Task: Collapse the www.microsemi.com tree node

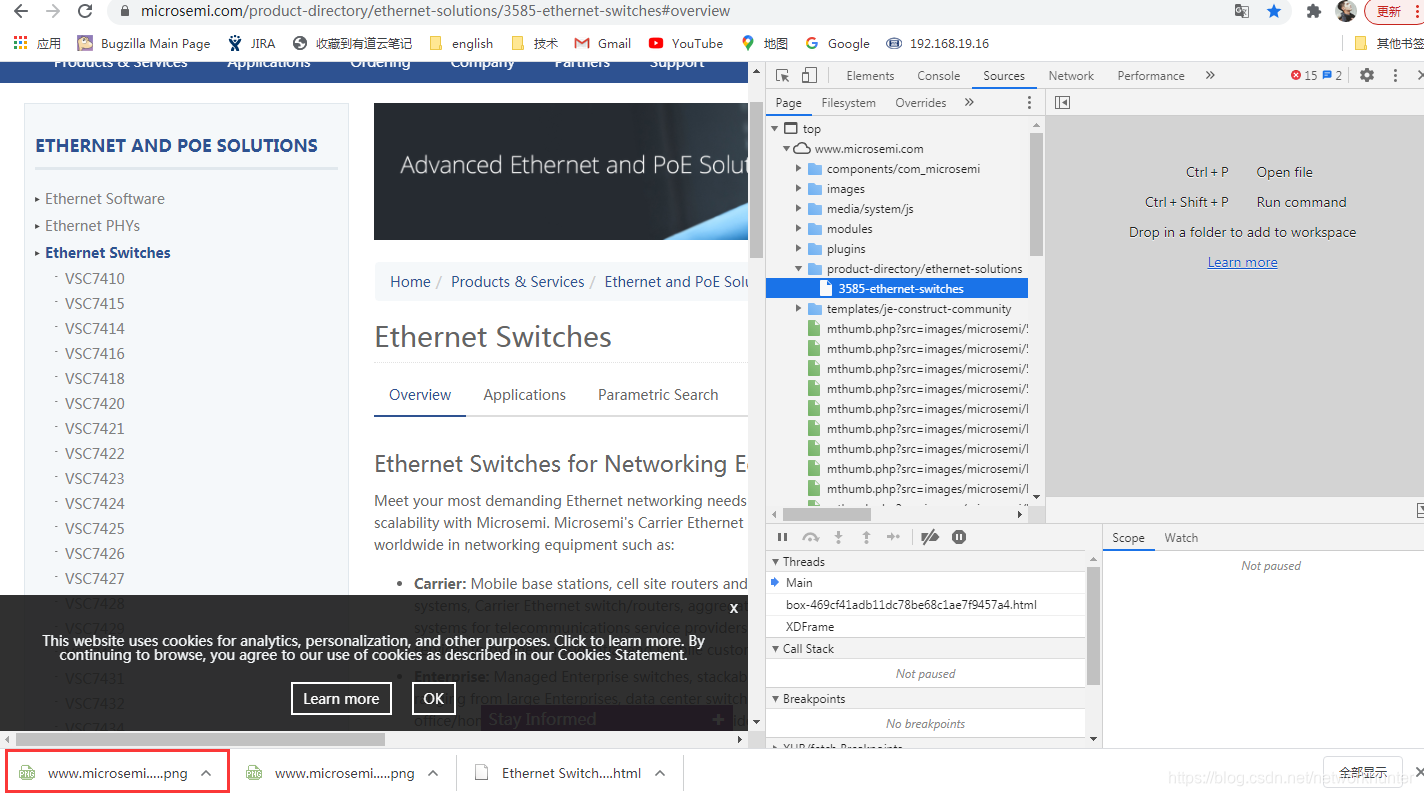Action: click(x=787, y=149)
